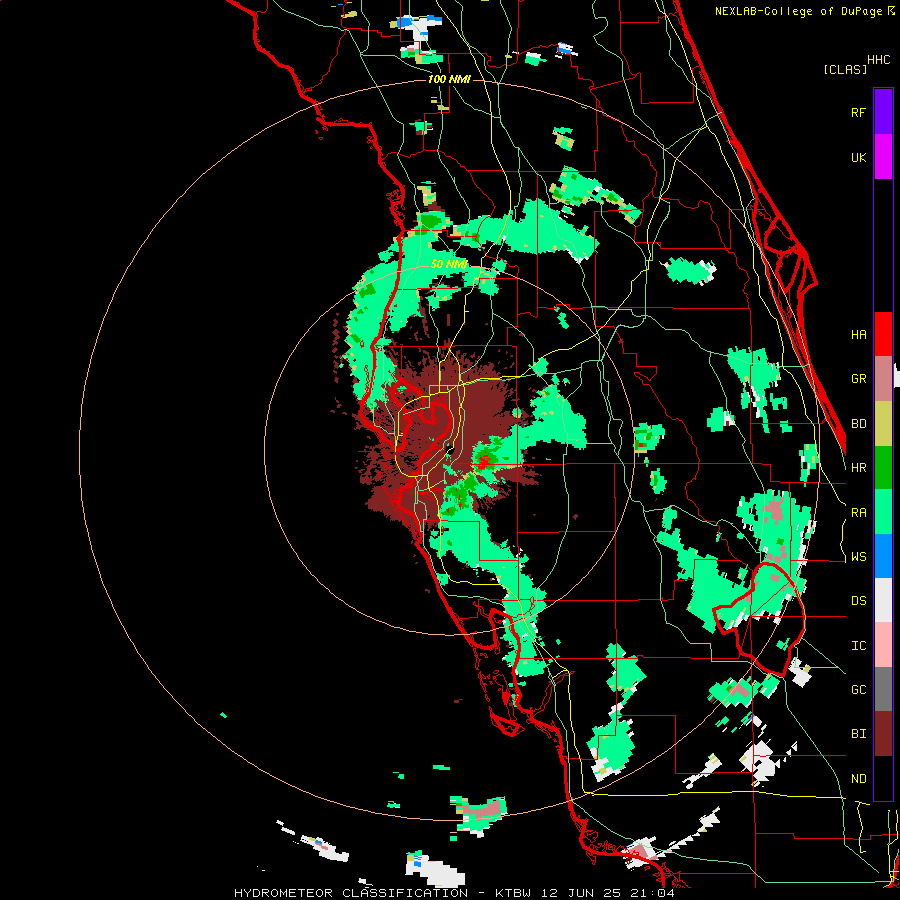Screen dimensions: 900x900
Task: Click the brown BI biological legend swatch
Action: (x=883, y=734)
